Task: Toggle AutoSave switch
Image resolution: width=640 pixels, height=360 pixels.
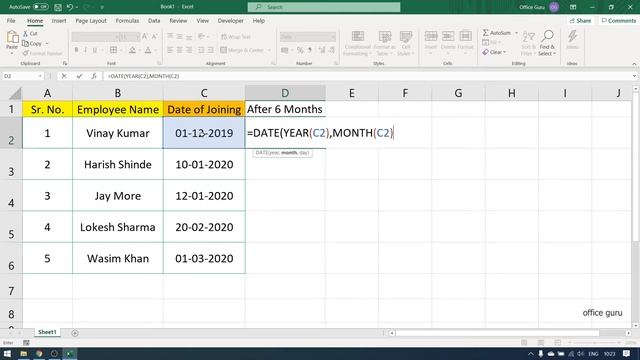Action: tap(40, 7)
